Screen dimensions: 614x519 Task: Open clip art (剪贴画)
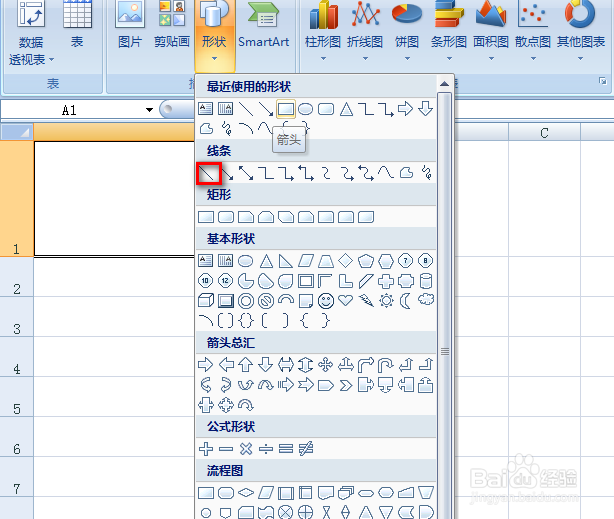point(172,24)
